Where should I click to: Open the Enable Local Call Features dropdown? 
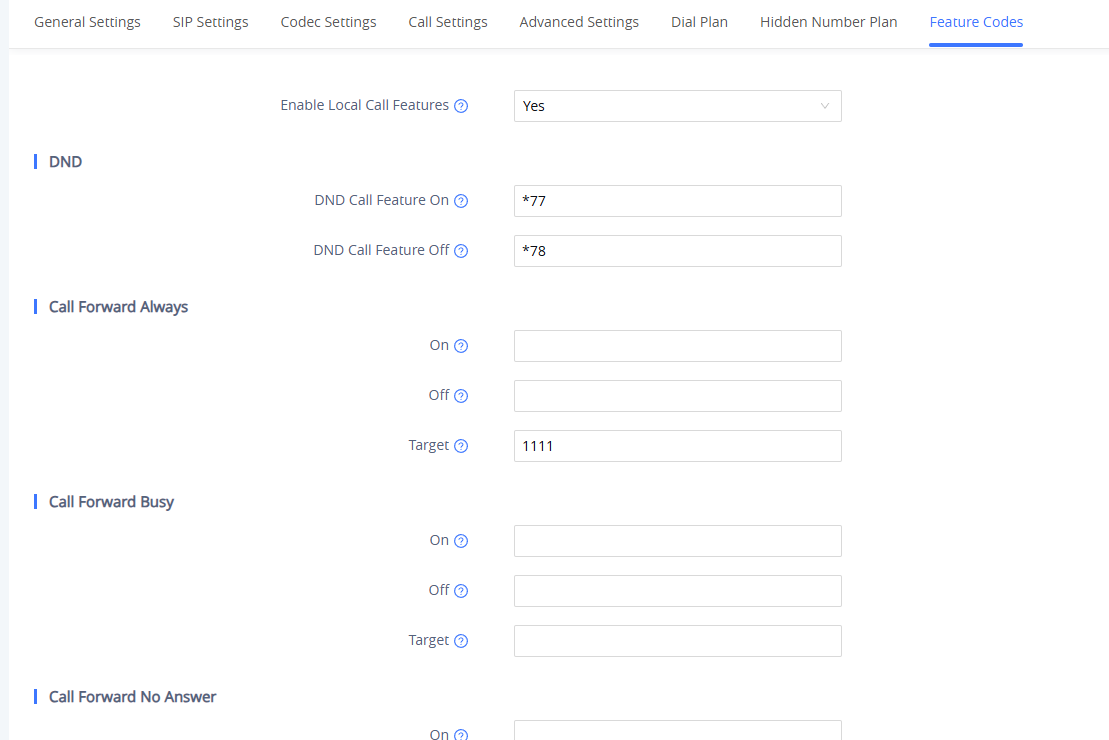click(x=677, y=106)
